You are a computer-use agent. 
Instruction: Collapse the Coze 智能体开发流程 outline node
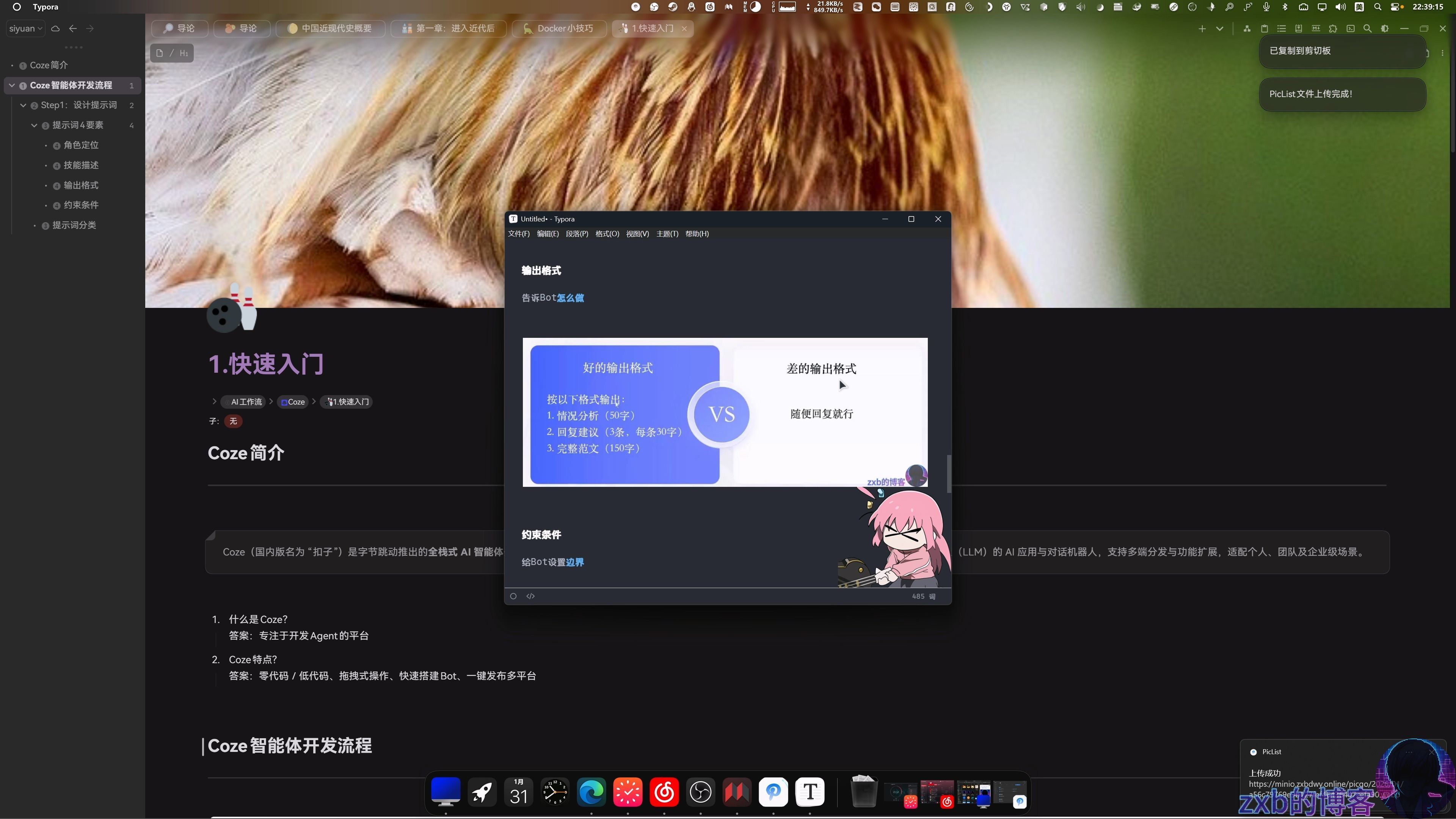[12, 85]
